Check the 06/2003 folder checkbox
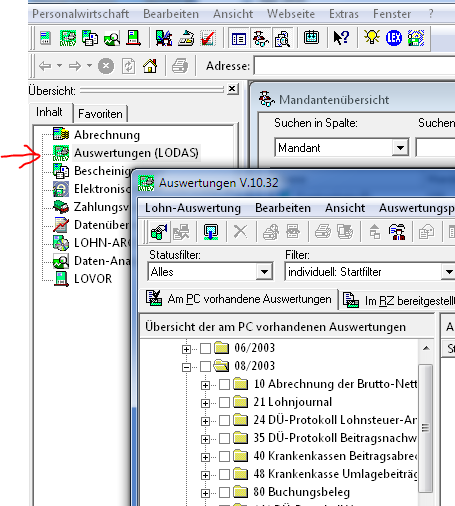The image size is (455, 506). click(205, 349)
